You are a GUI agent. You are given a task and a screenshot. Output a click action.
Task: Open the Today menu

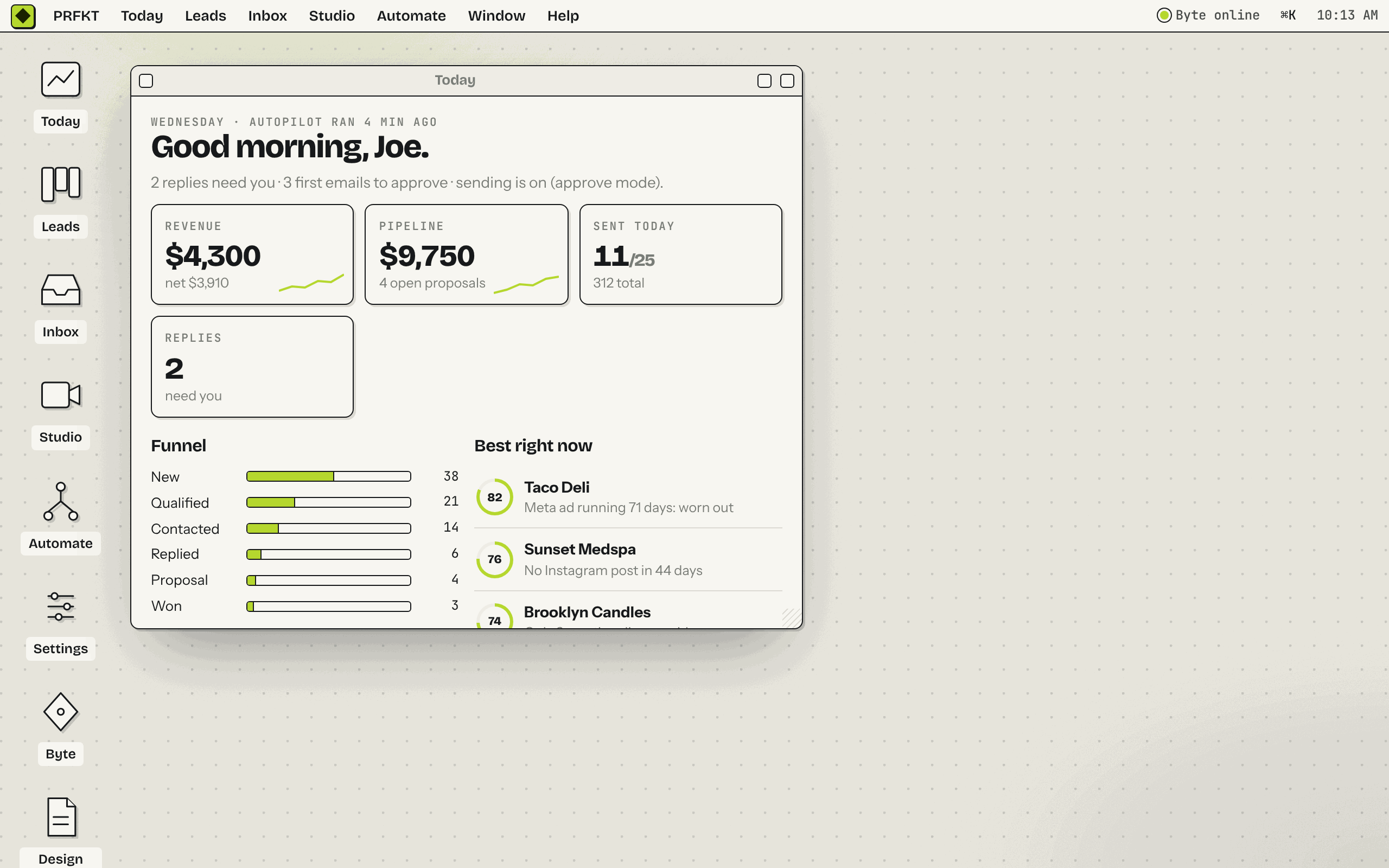pyautogui.click(x=142, y=16)
